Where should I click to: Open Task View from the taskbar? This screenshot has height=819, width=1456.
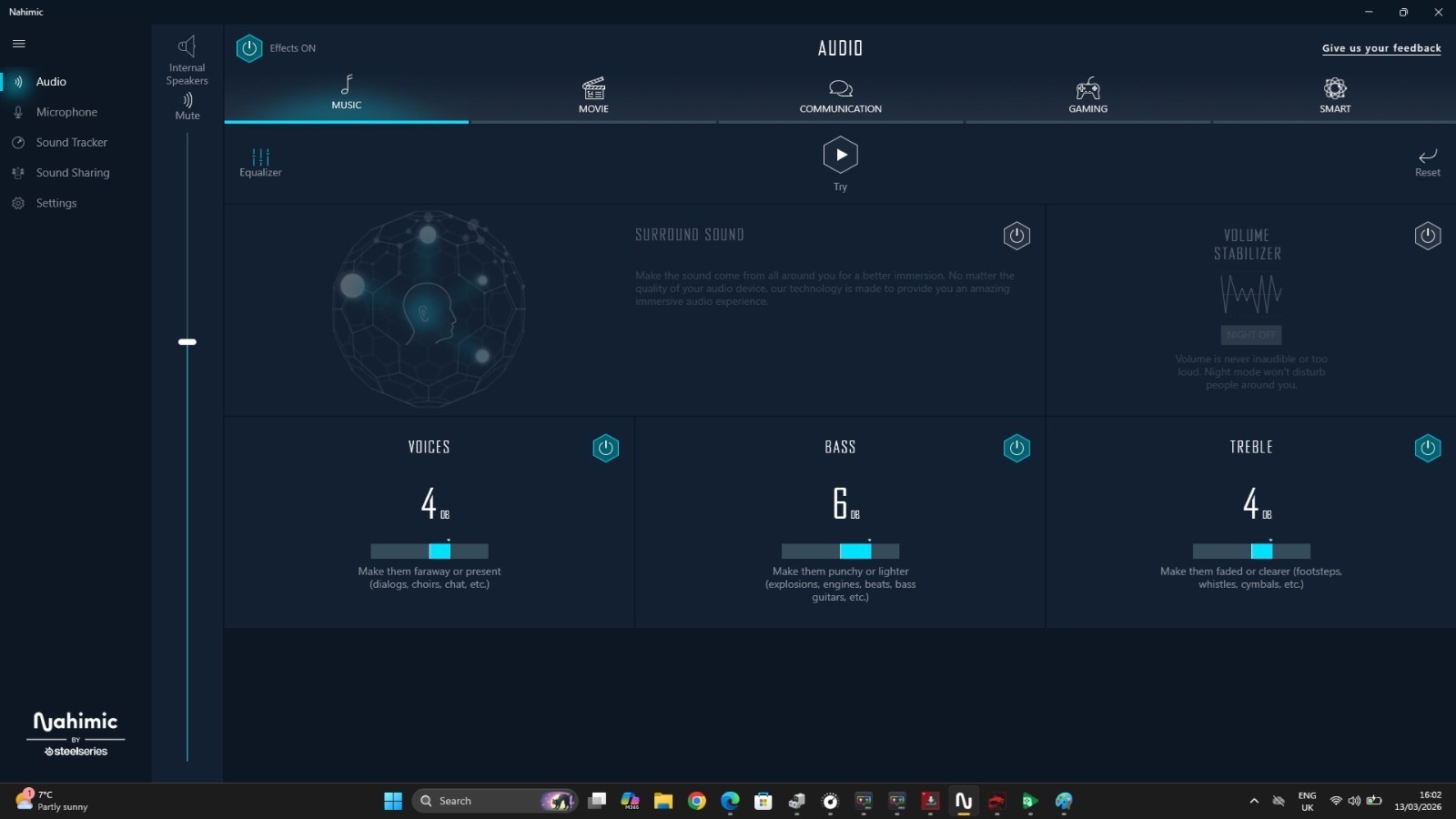tap(597, 801)
